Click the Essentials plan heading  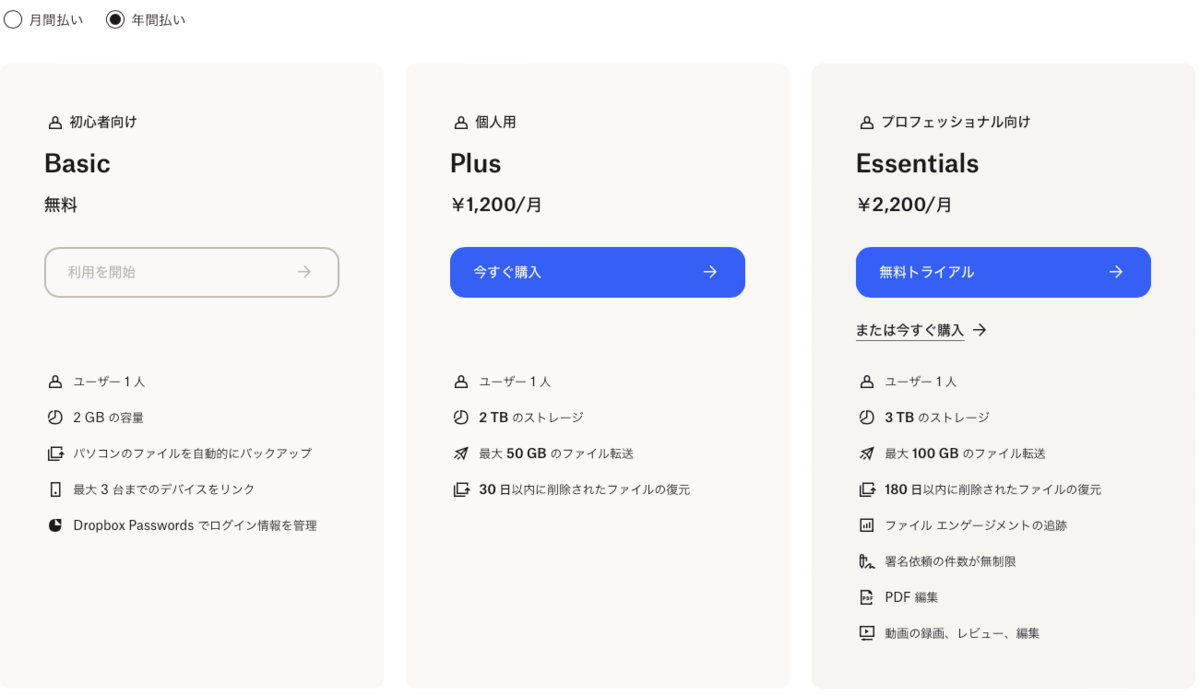point(917,164)
